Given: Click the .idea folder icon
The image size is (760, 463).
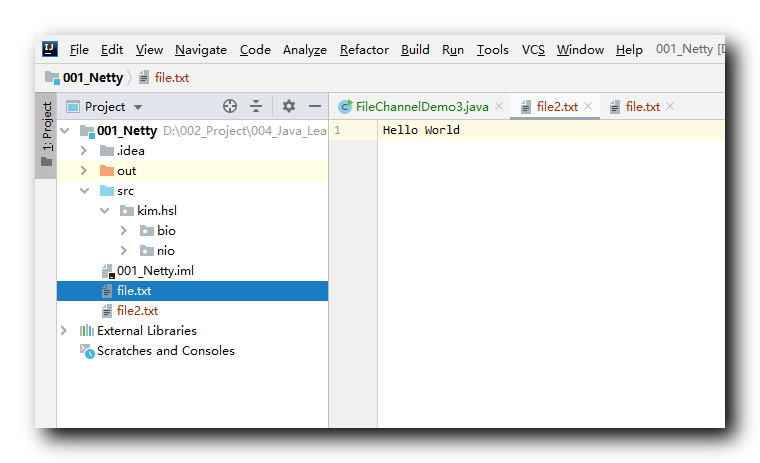Looking at the screenshot, I should pos(107,151).
